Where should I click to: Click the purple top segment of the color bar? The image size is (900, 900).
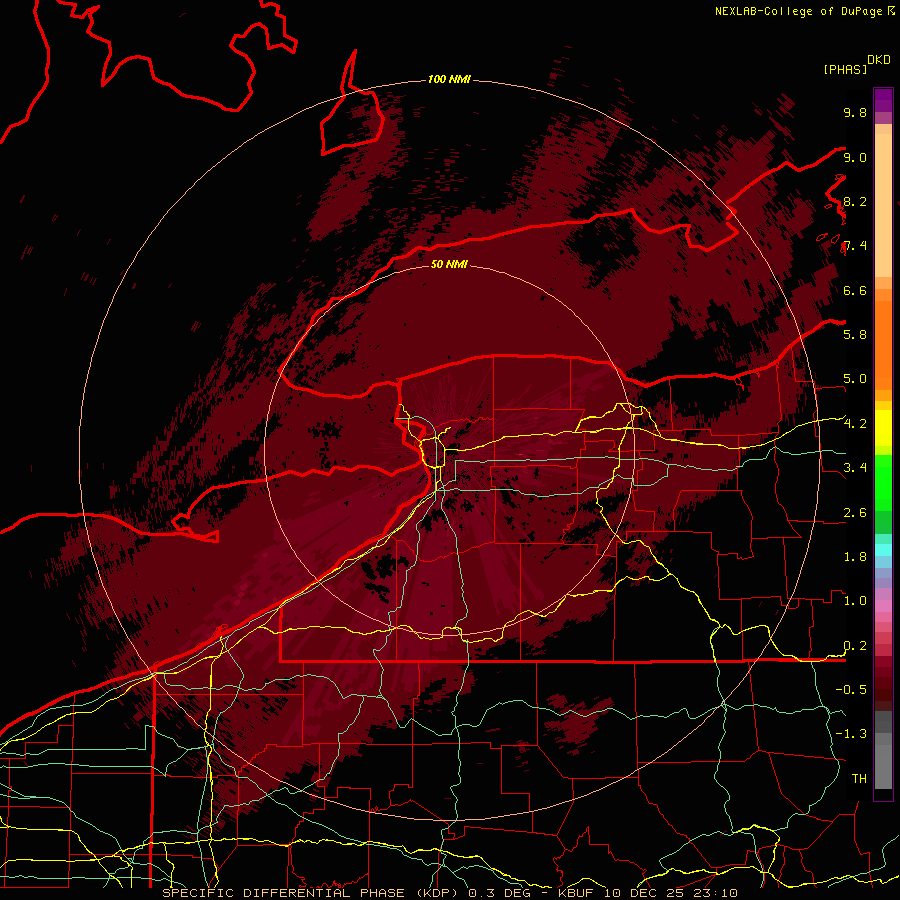[883, 100]
